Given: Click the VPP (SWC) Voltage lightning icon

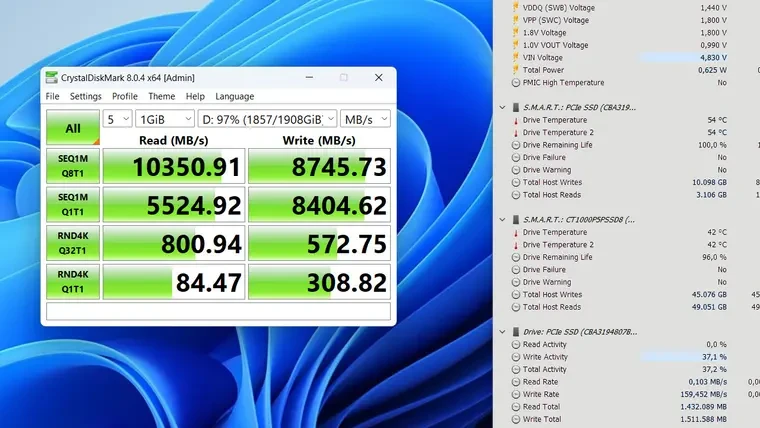Looking at the screenshot, I should 516,20.
